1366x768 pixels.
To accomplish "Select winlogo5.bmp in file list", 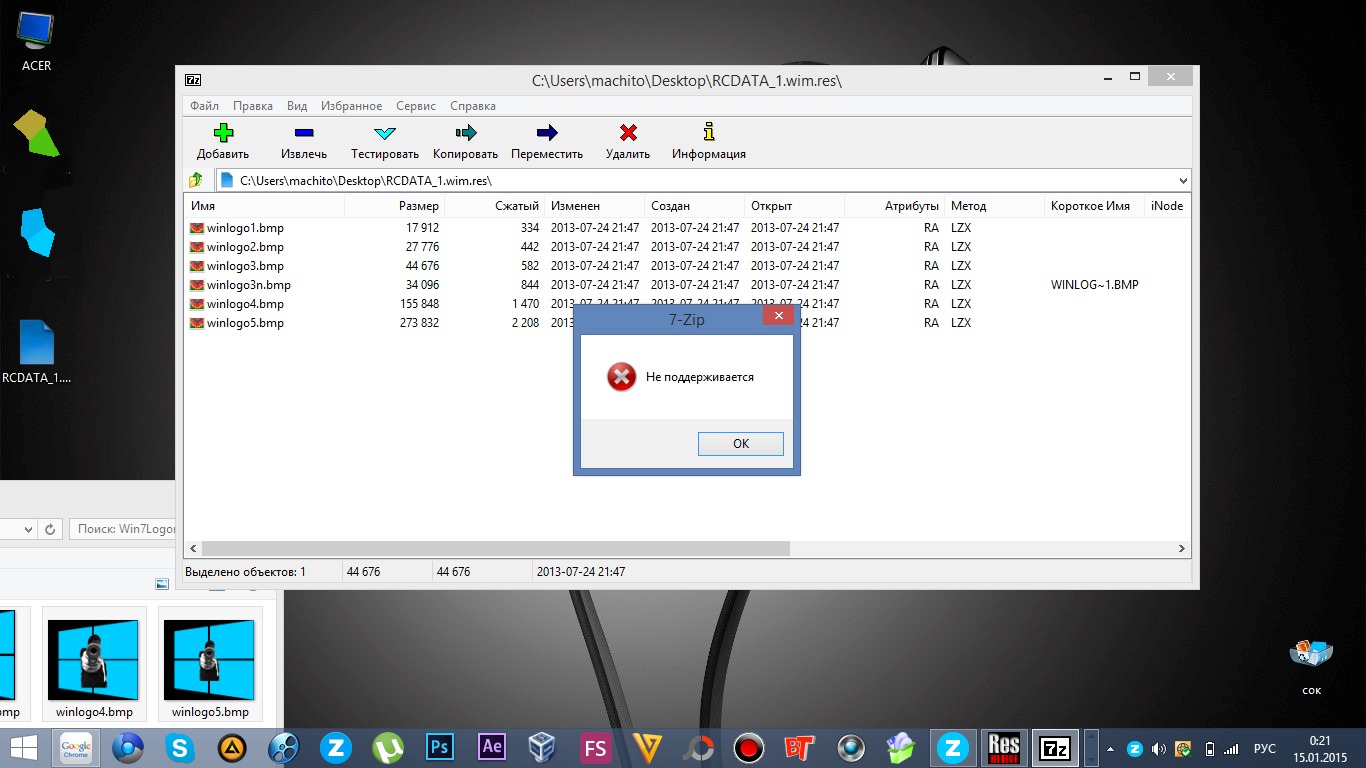I will (x=245, y=323).
